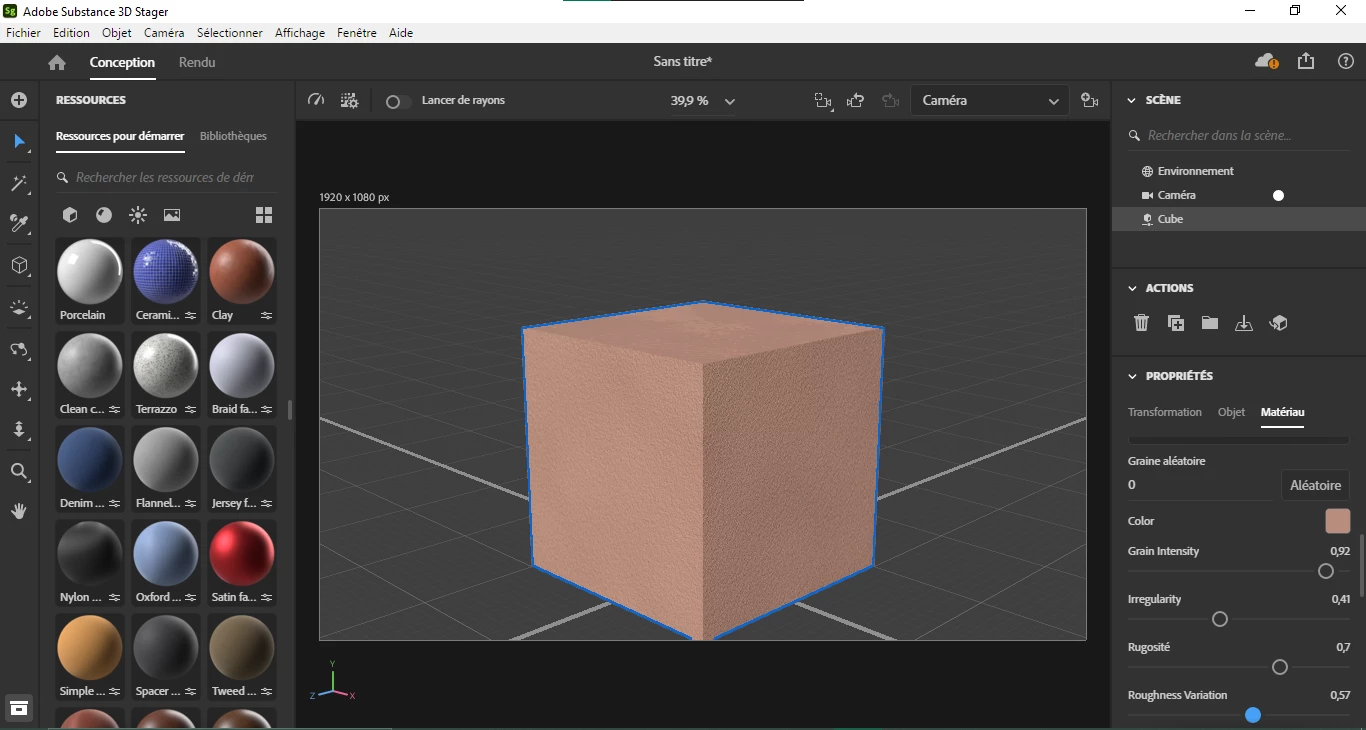Select the Dolly tool
Image resolution: width=1366 pixels, height=730 pixels.
click(19, 430)
